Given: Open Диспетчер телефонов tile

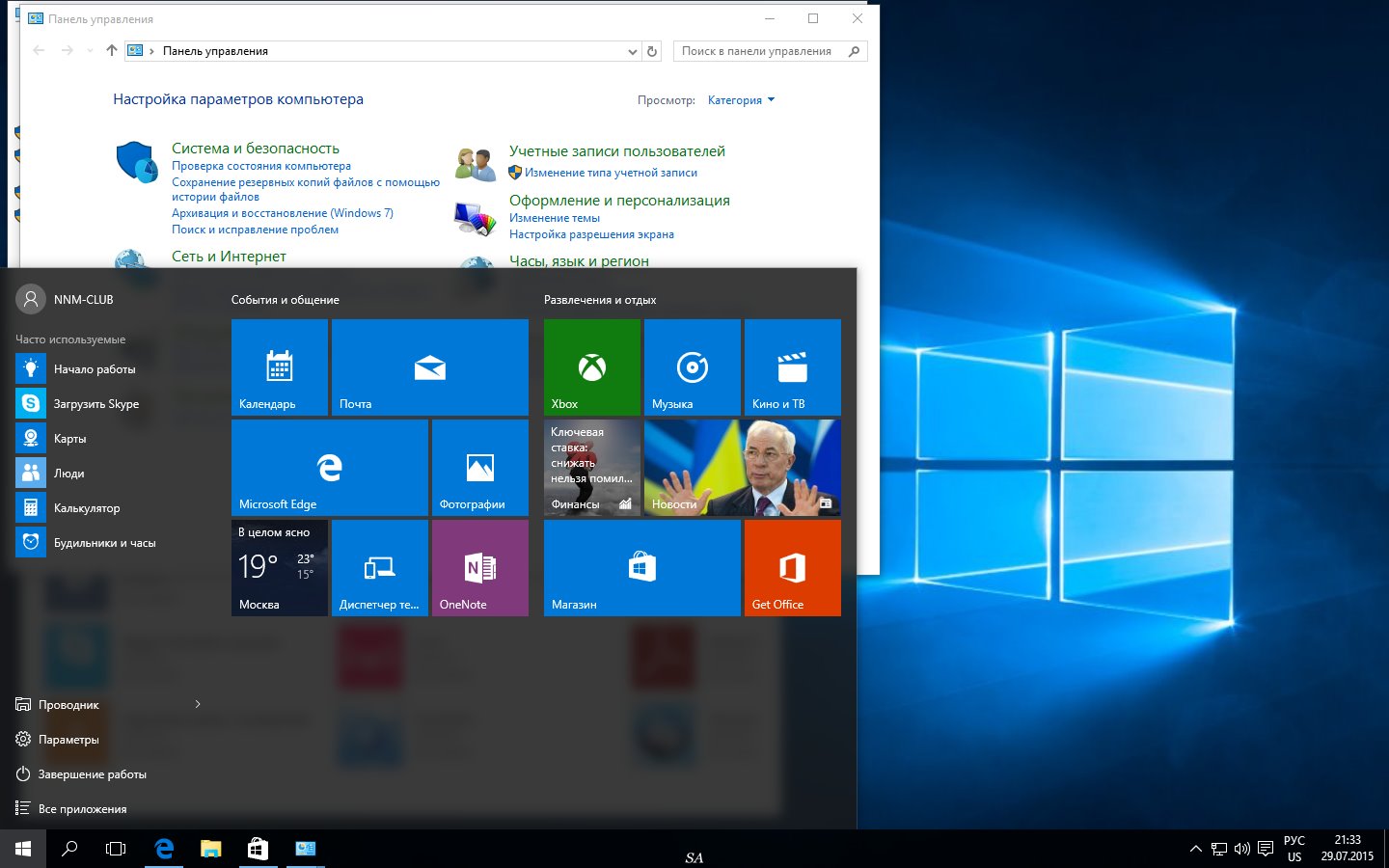Looking at the screenshot, I should (380, 568).
